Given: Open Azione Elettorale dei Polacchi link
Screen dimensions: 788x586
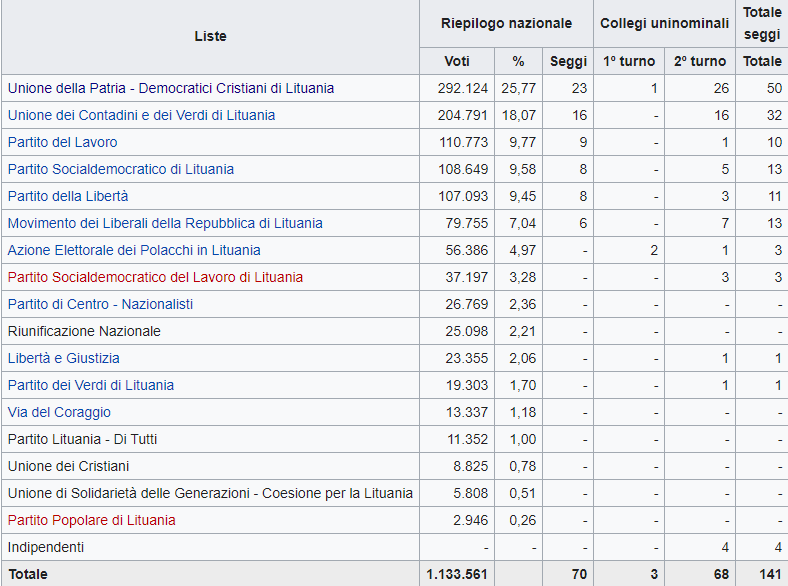Looking at the screenshot, I should point(134,250).
